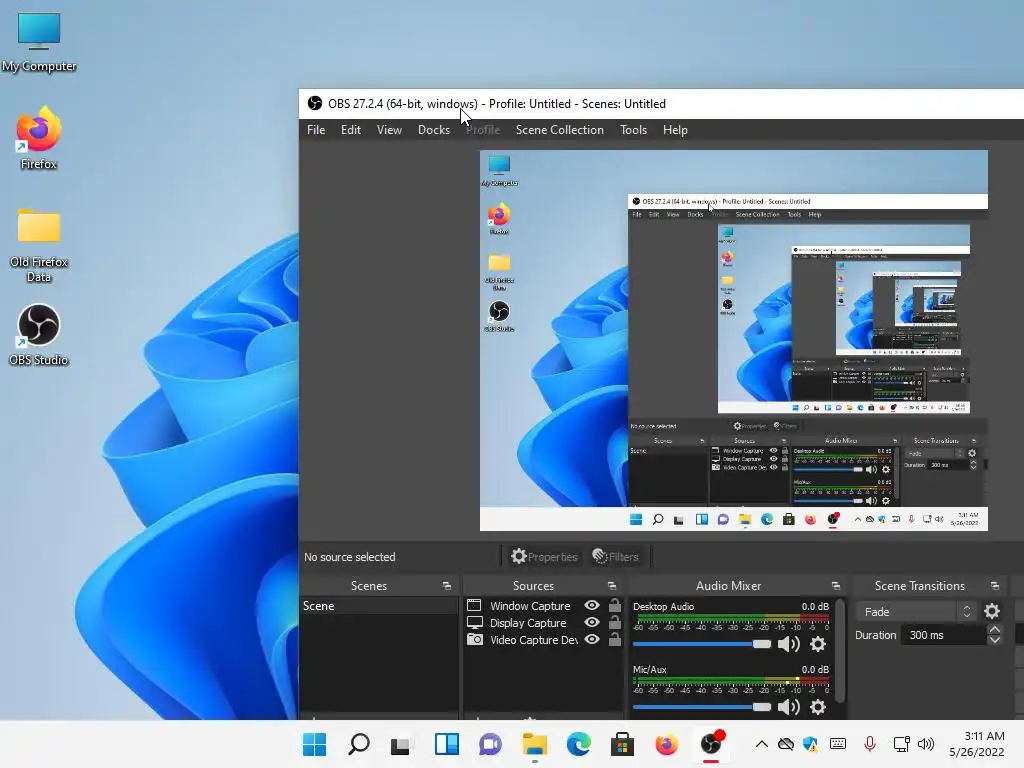The height and width of the screenshot is (768, 1024).
Task: Open the View menu in OBS
Action: [x=389, y=130]
